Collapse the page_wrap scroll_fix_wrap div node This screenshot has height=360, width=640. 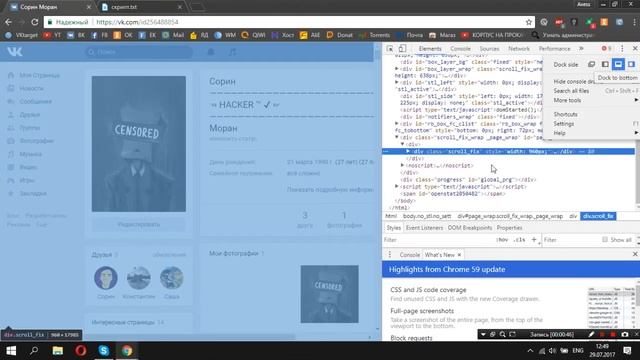click(397, 137)
